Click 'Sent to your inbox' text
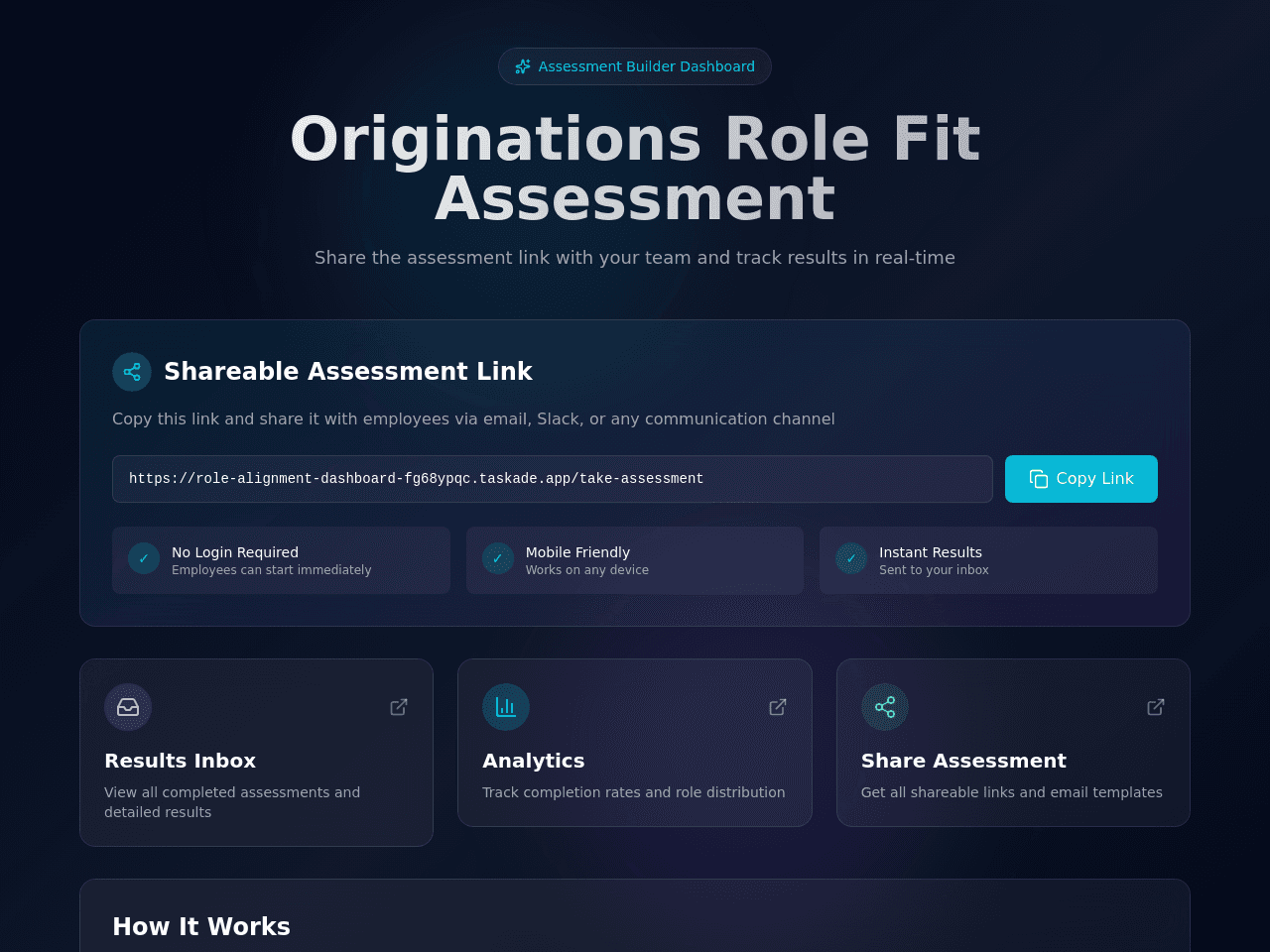Image resolution: width=1270 pixels, height=952 pixels. pos(934,570)
